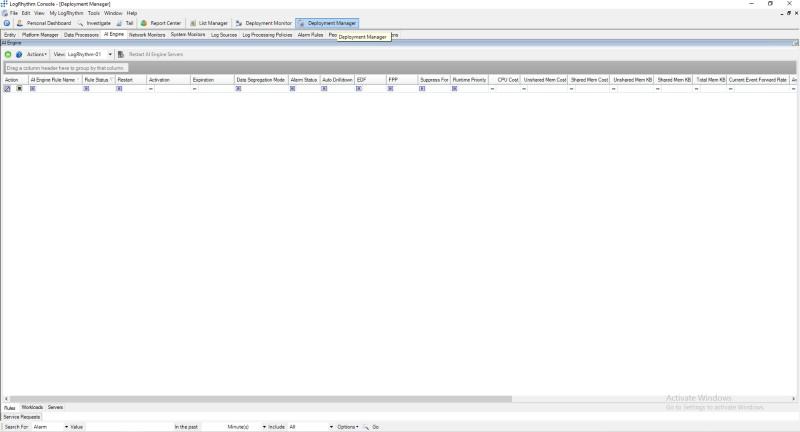Viewport: 800px width, 432px height.
Task: Click the green refresh icon in AI Engine toolbar
Action: 8,54
